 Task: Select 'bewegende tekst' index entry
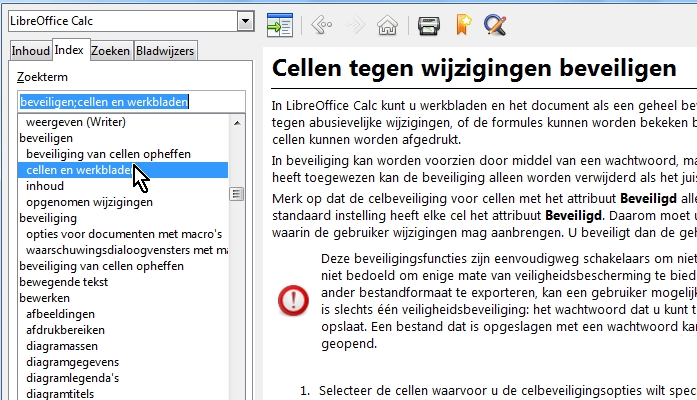[x=63, y=282]
